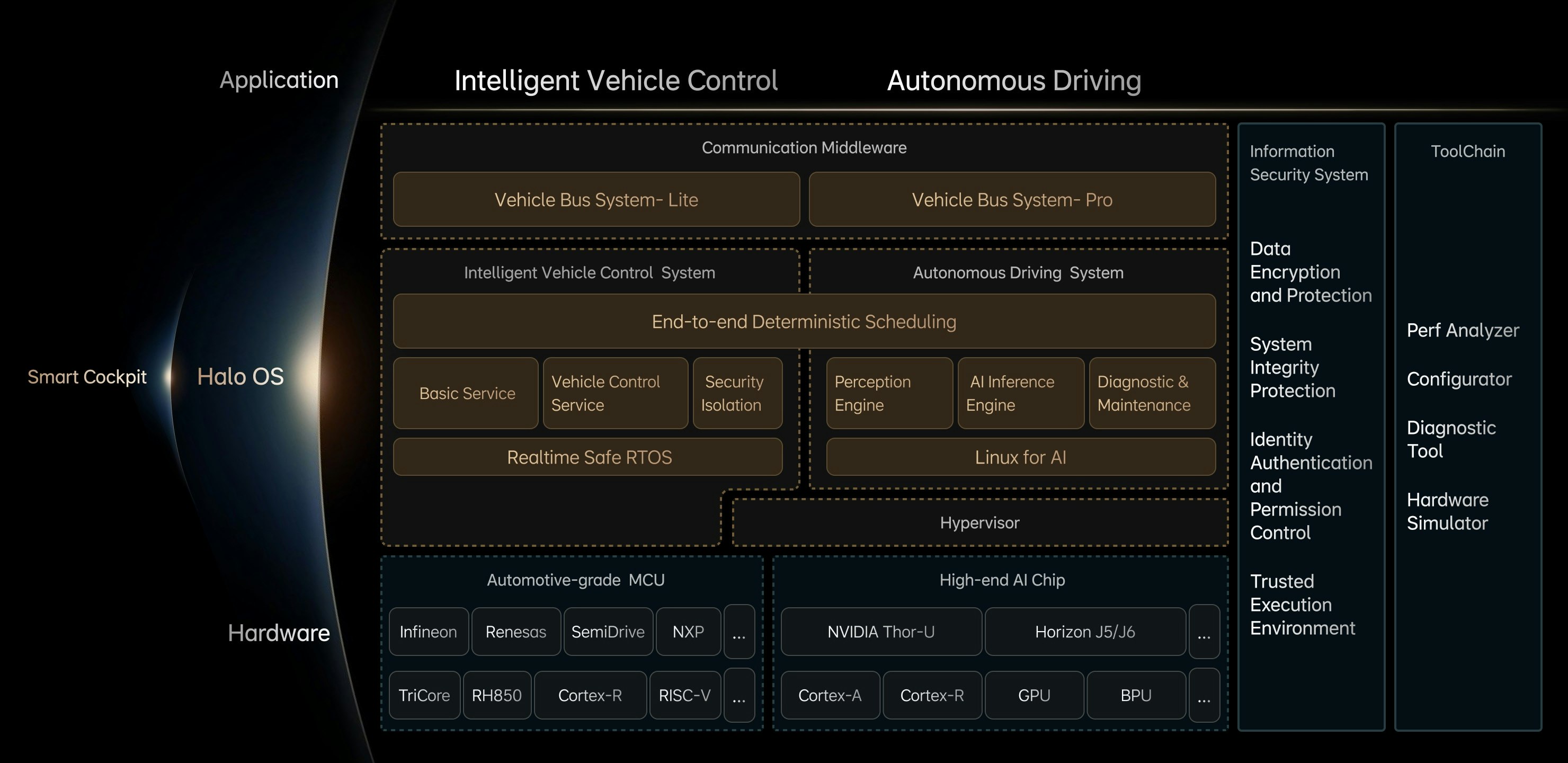This screenshot has height=763, width=1568.
Task: Click the Realtime Safe RTOS bar
Action: [x=588, y=457]
